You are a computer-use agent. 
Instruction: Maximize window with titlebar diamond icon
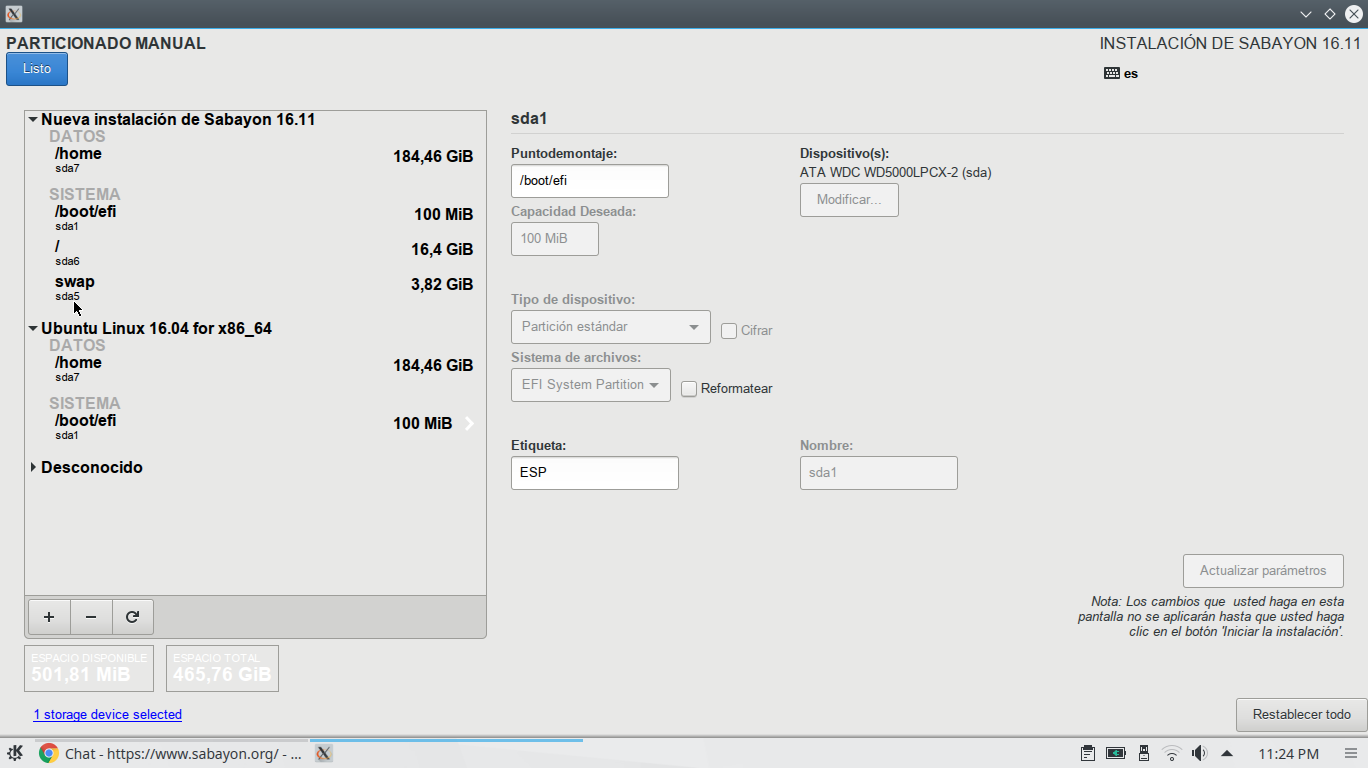click(x=1330, y=14)
